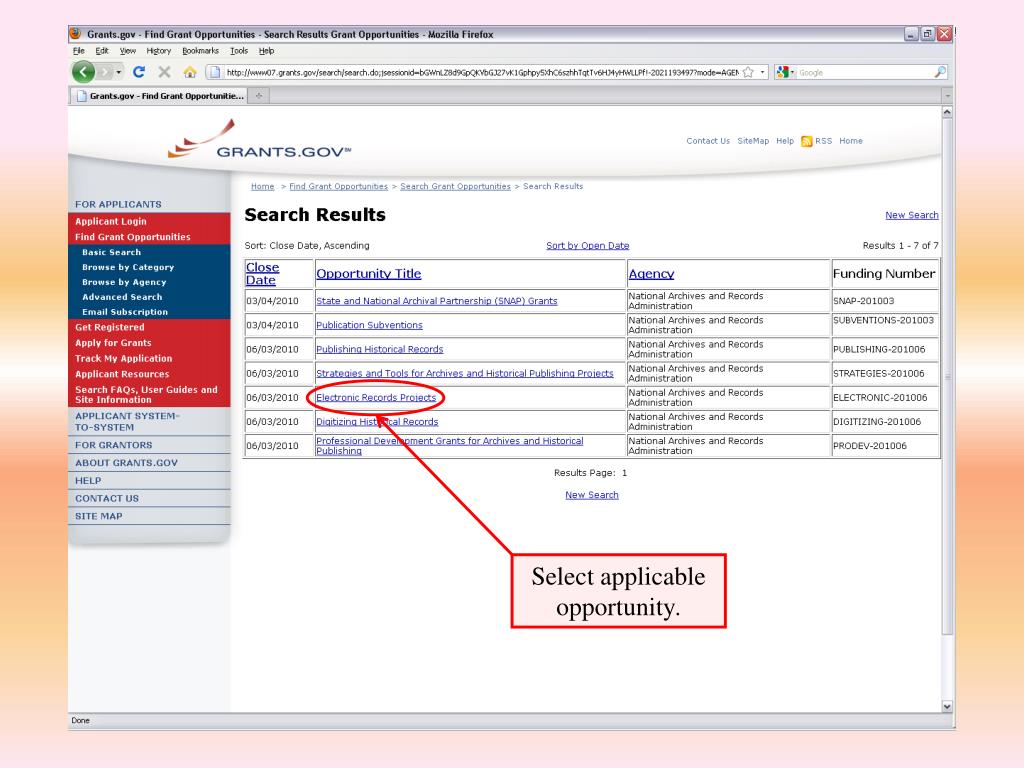Open the History menu
The height and width of the screenshot is (768, 1024).
pos(159,51)
